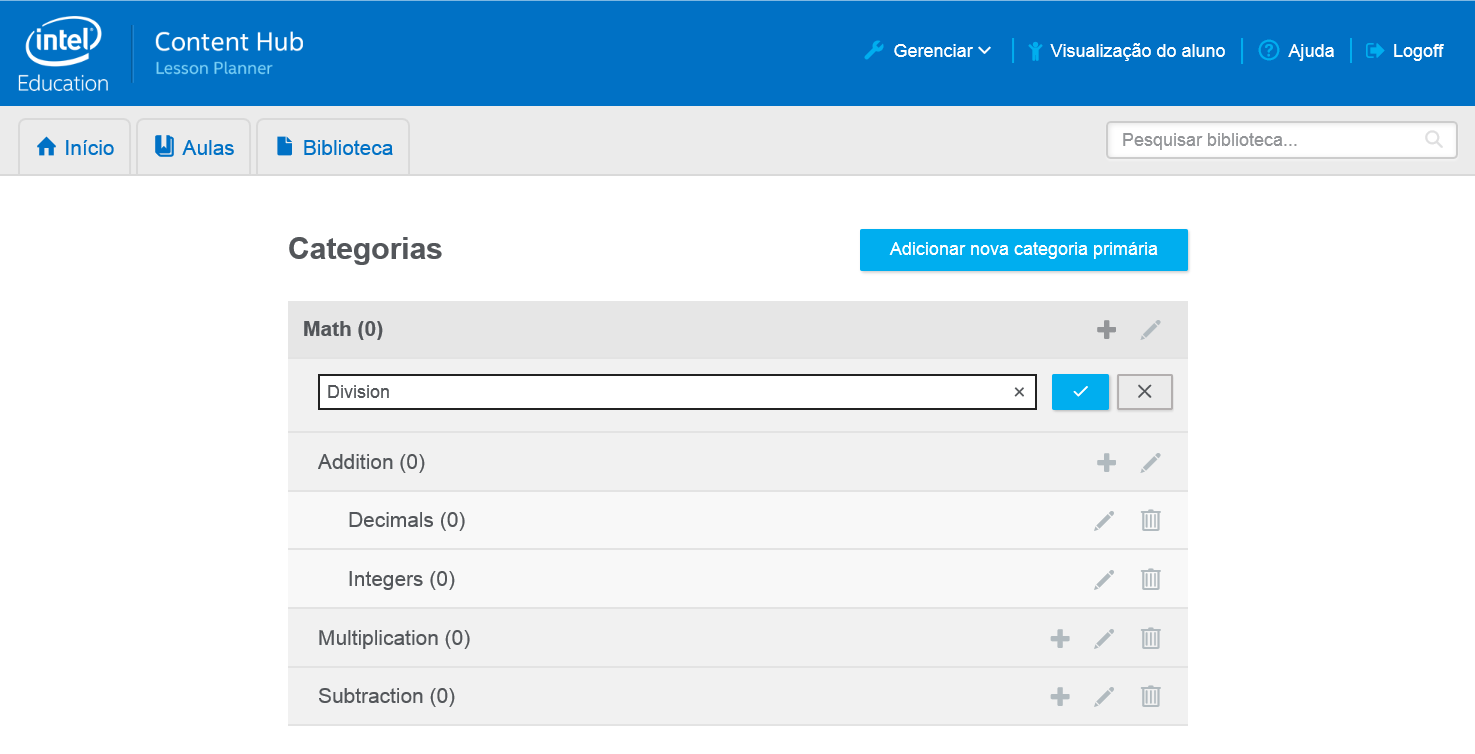Clear the Division text with small x
Viewport: 1475px width, 754px height.
[x=1019, y=392]
